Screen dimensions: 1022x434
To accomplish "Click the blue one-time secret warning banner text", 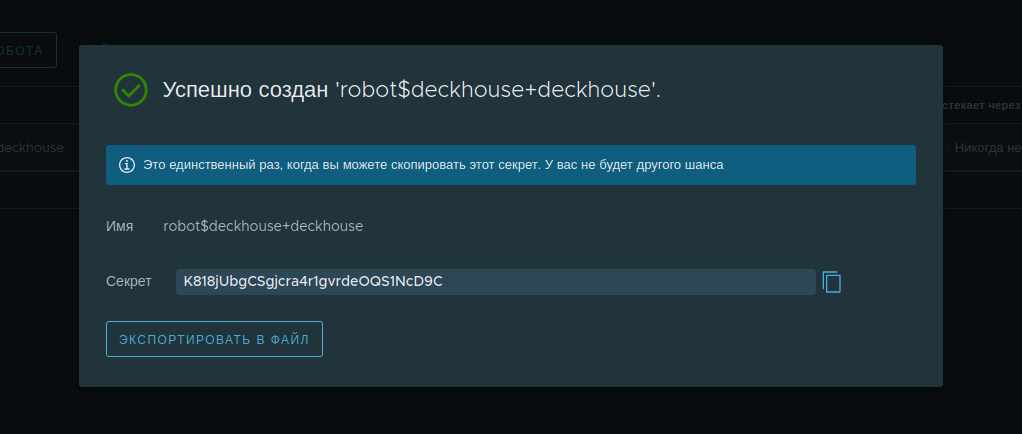I will tap(432, 165).
